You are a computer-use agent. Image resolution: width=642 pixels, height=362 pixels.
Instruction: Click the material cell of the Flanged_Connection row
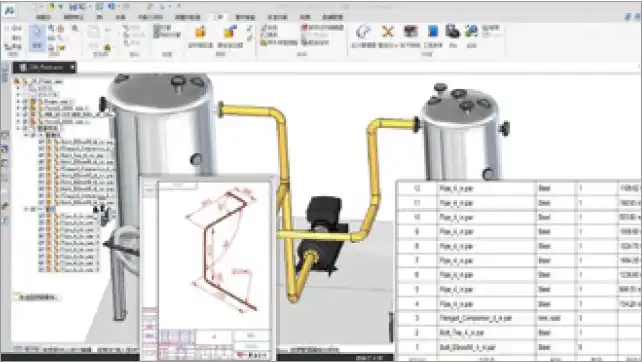[x=556, y=318]
